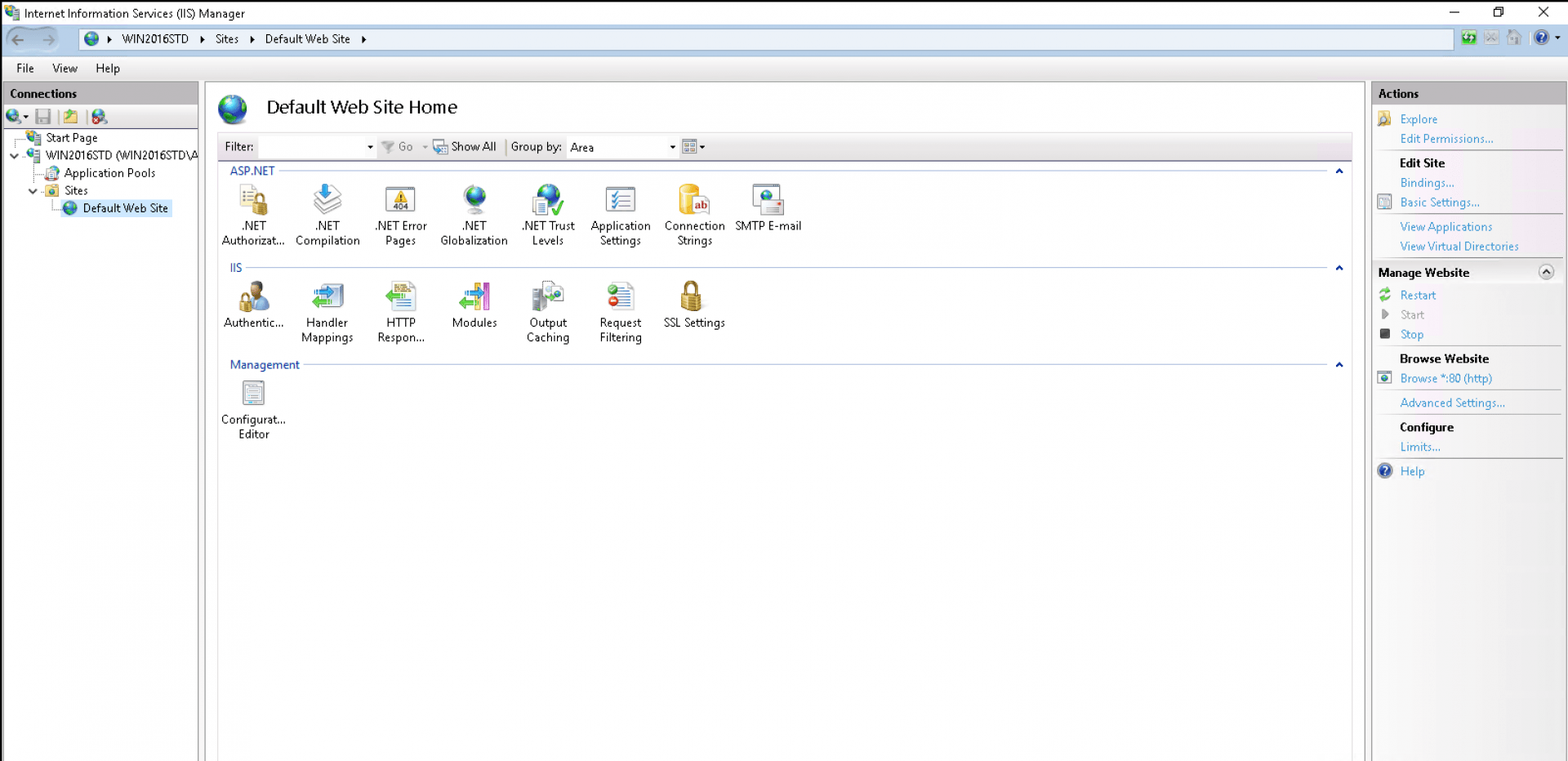
Task: Open the view mode dropdown button
Action: click(x=693, y=147)
